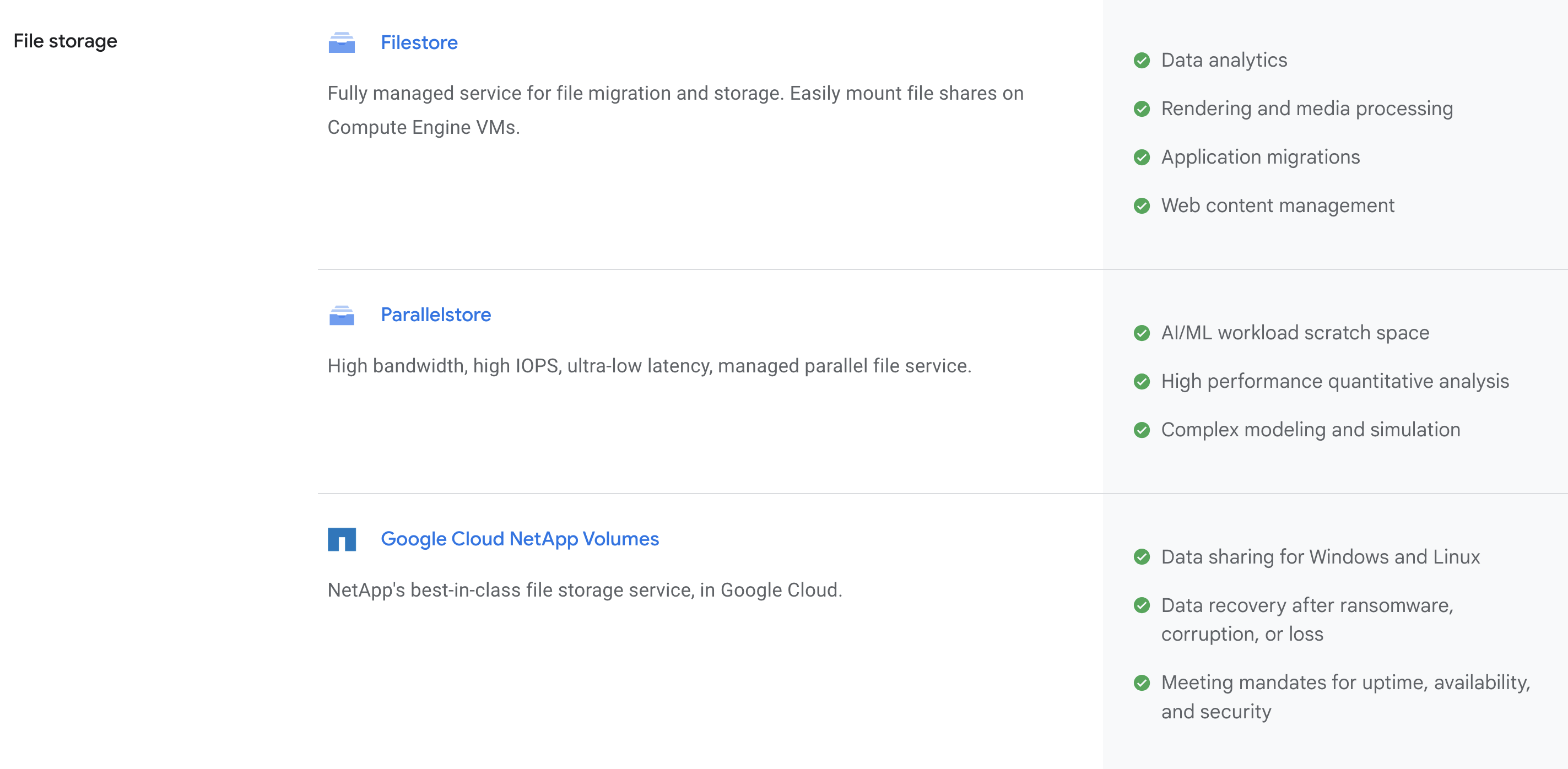Click checkmark beside Data recovery after ransomware

tap(1142, 606)
